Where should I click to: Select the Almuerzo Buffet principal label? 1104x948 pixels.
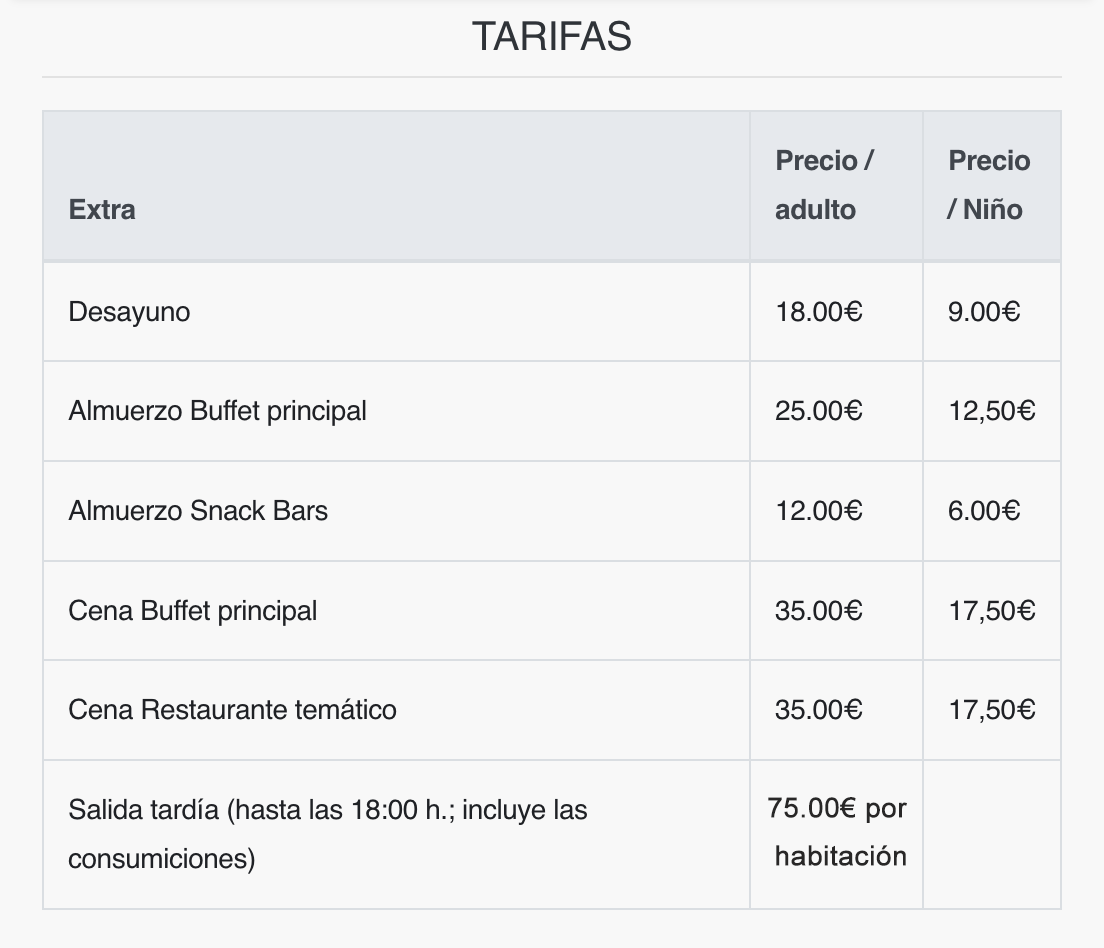coord(217,411)
